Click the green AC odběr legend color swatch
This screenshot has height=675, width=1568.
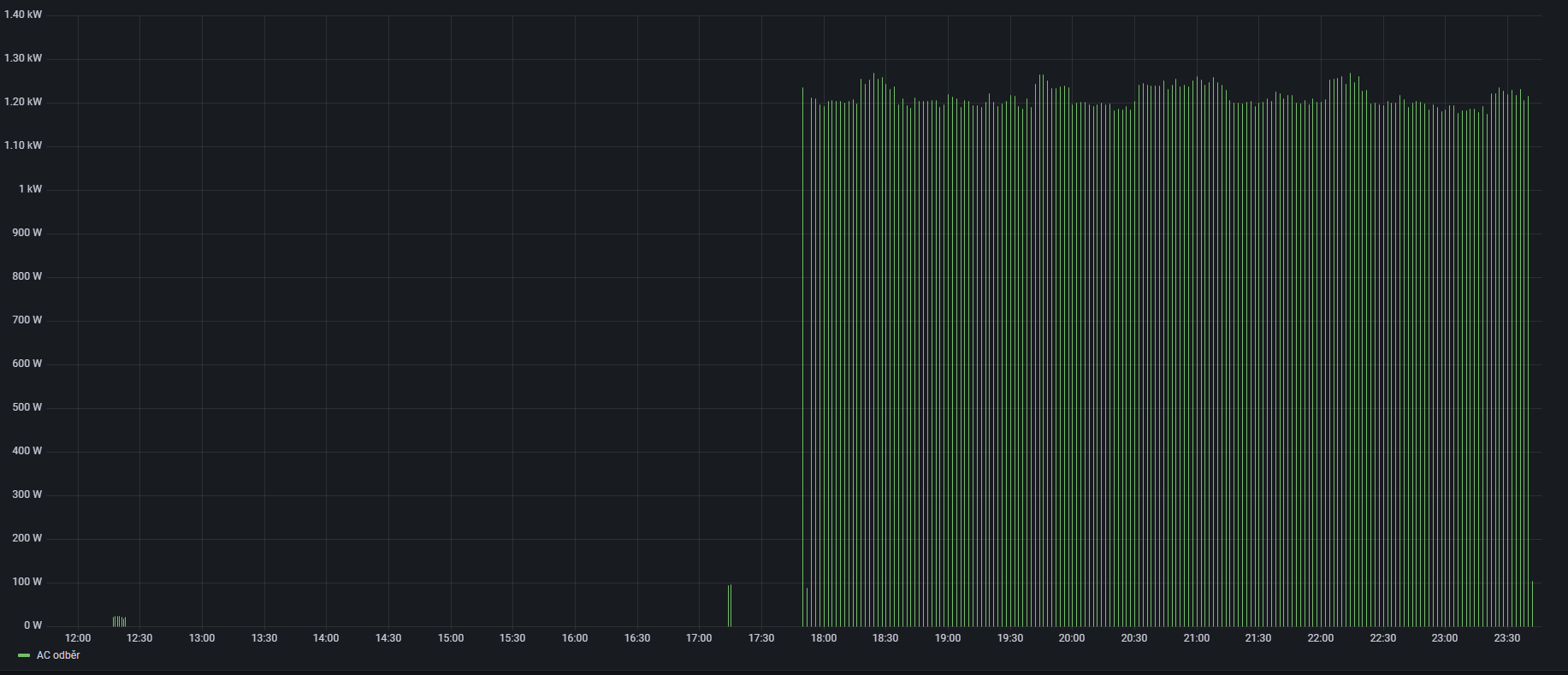pos(24,655)
